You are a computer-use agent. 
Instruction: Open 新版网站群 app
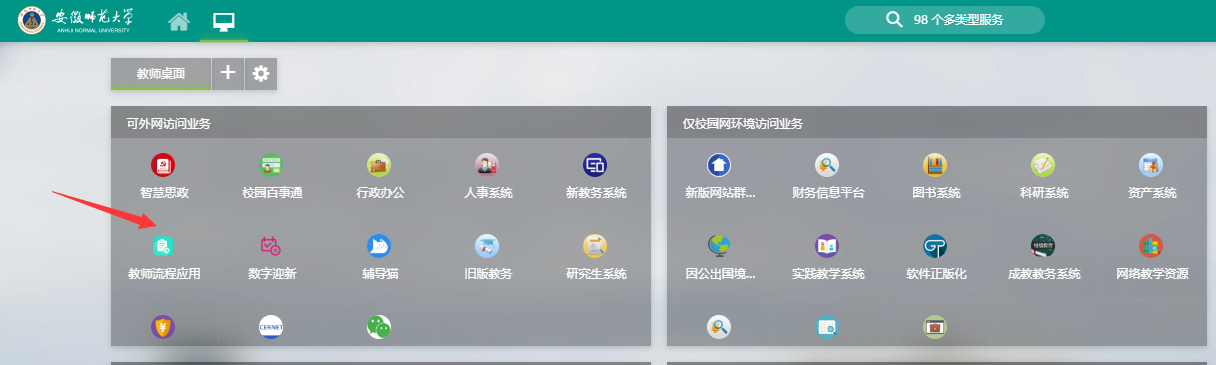[720, 175]
